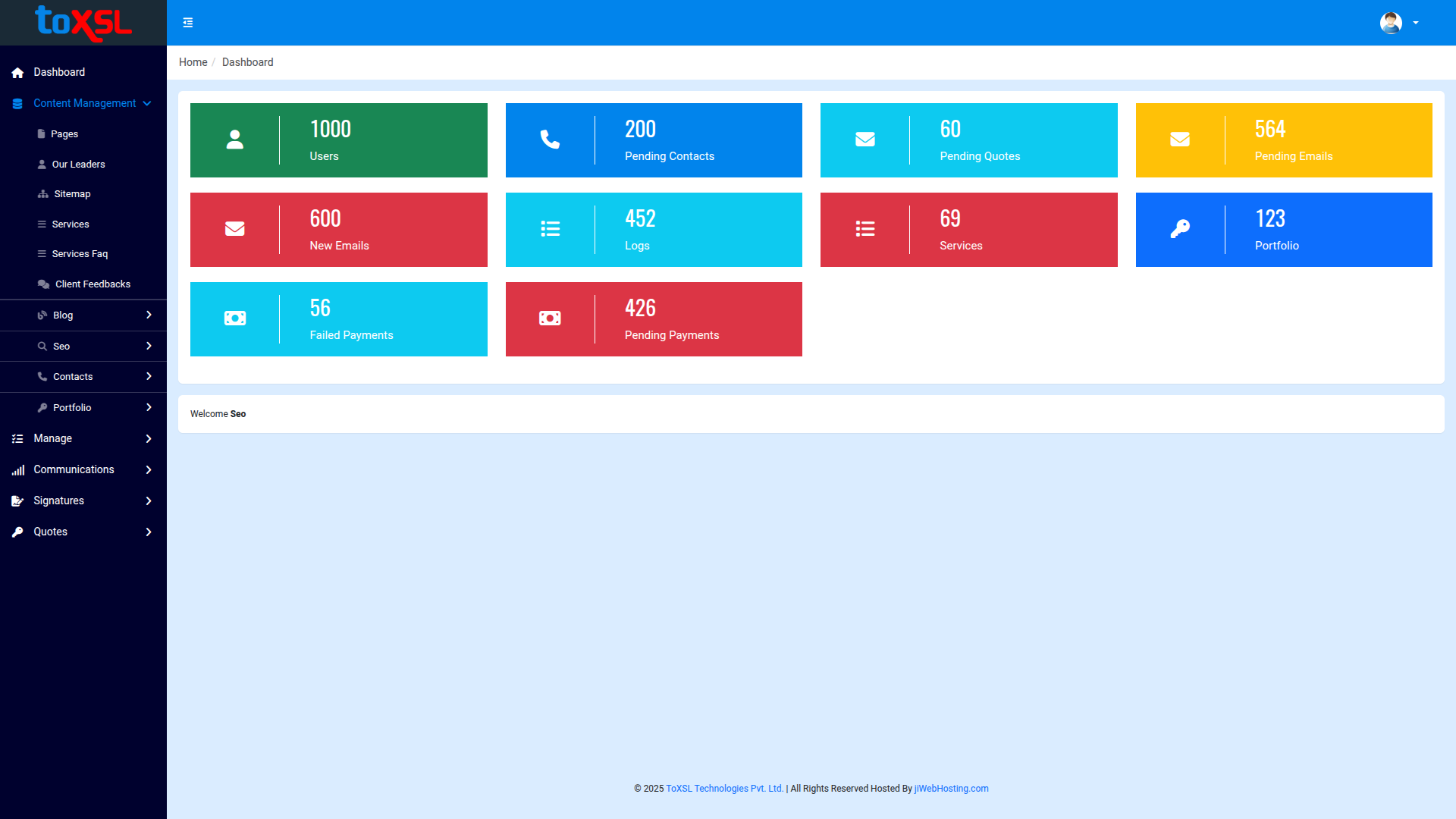Image resolution: width=1456 pixels, height=819 pixels.
Task: Click key icon on Portfolio card
Action: tap(1180, 229)
